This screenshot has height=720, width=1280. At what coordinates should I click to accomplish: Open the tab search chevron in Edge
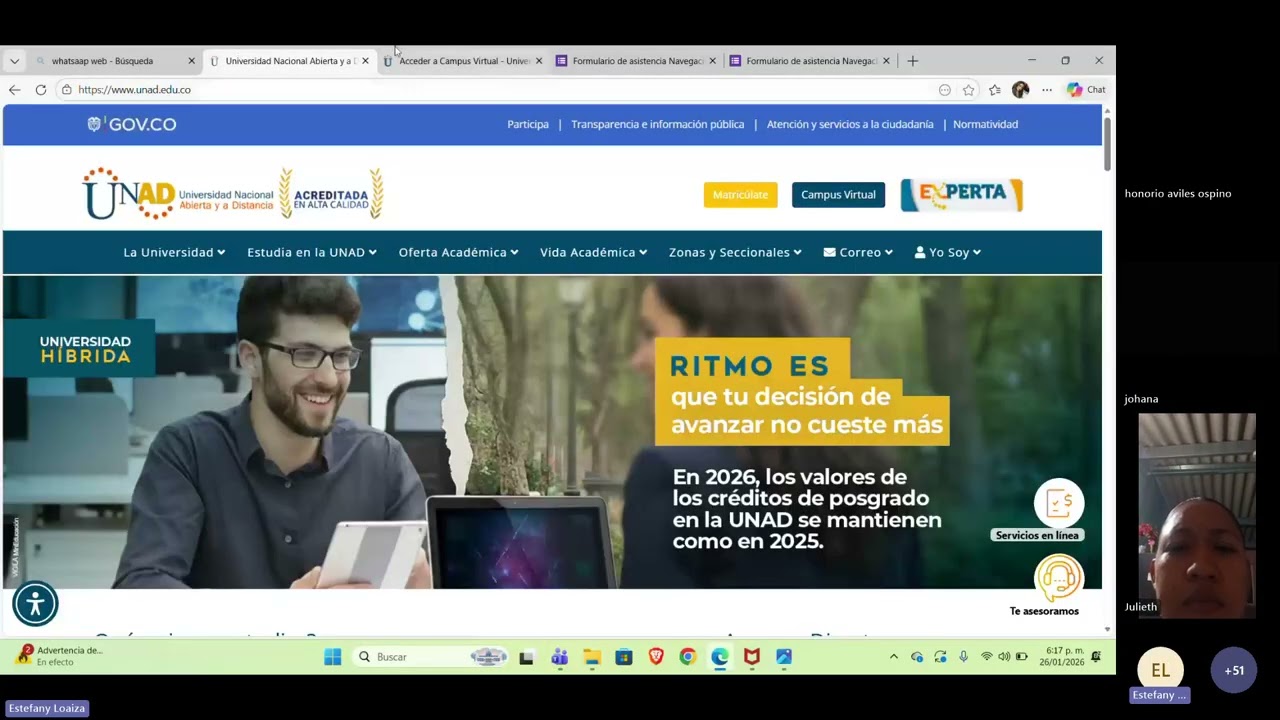tap(14, 61)
